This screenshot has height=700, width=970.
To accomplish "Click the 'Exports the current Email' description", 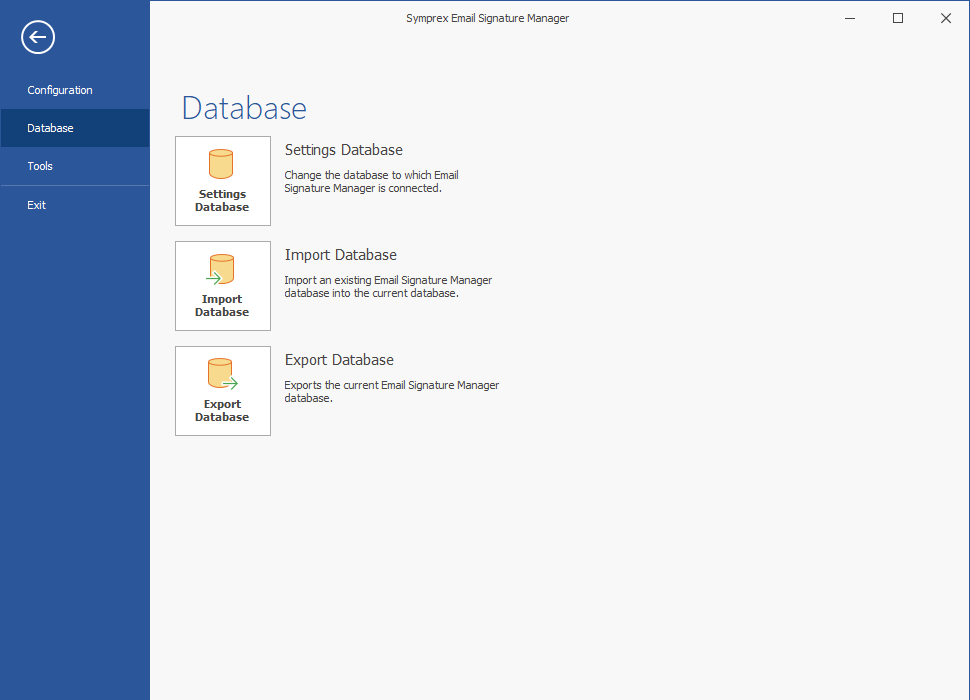I will pos(392,391).
